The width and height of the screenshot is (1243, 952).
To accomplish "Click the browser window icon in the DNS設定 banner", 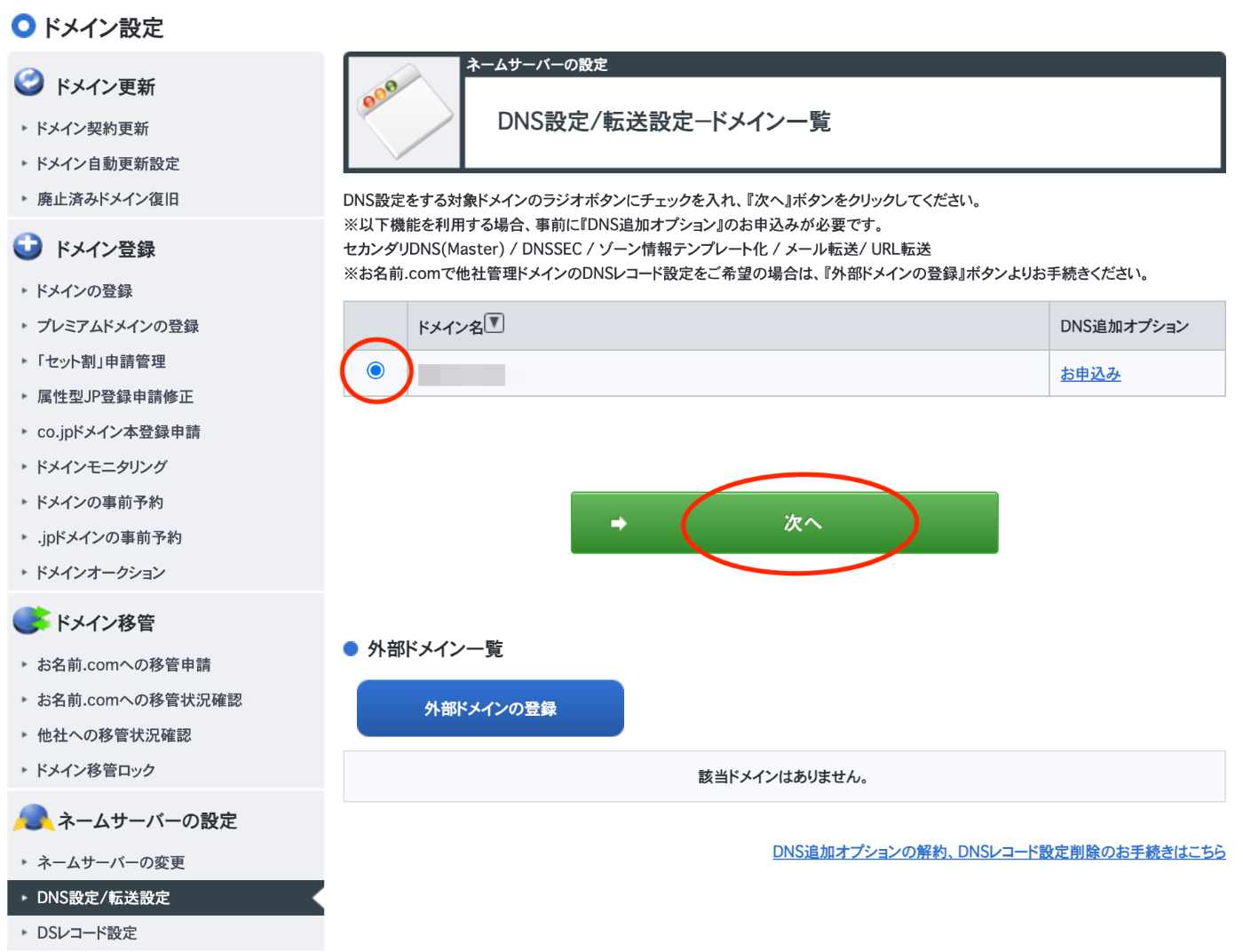I will point(404,108).
